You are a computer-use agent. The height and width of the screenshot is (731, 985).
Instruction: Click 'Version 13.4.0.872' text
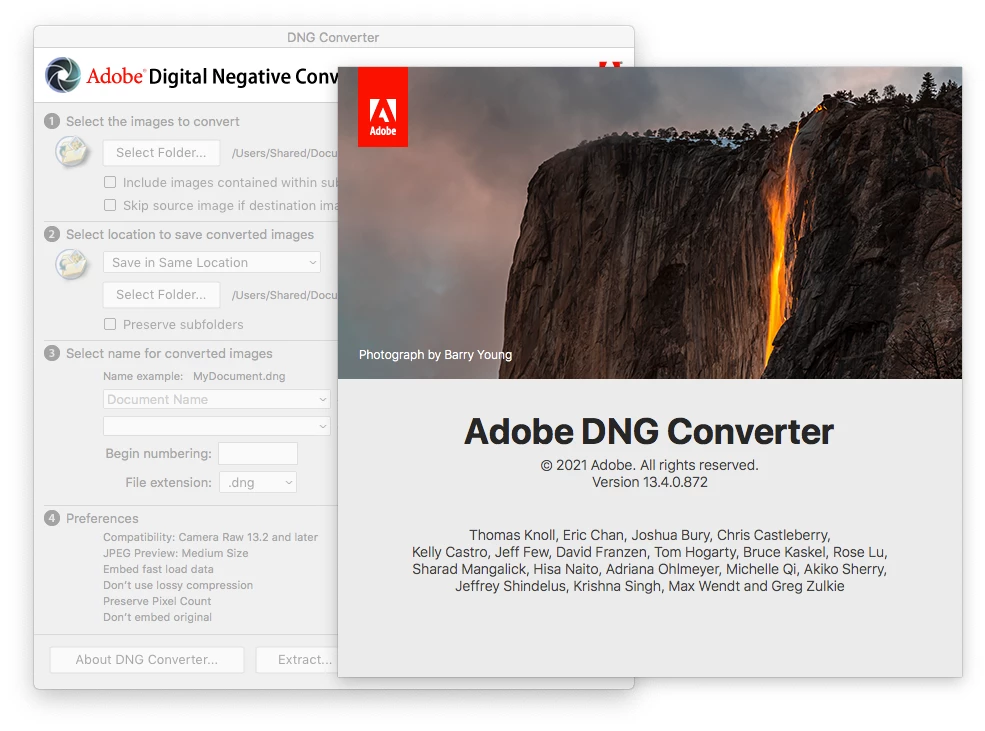click(x=650, y=482)
